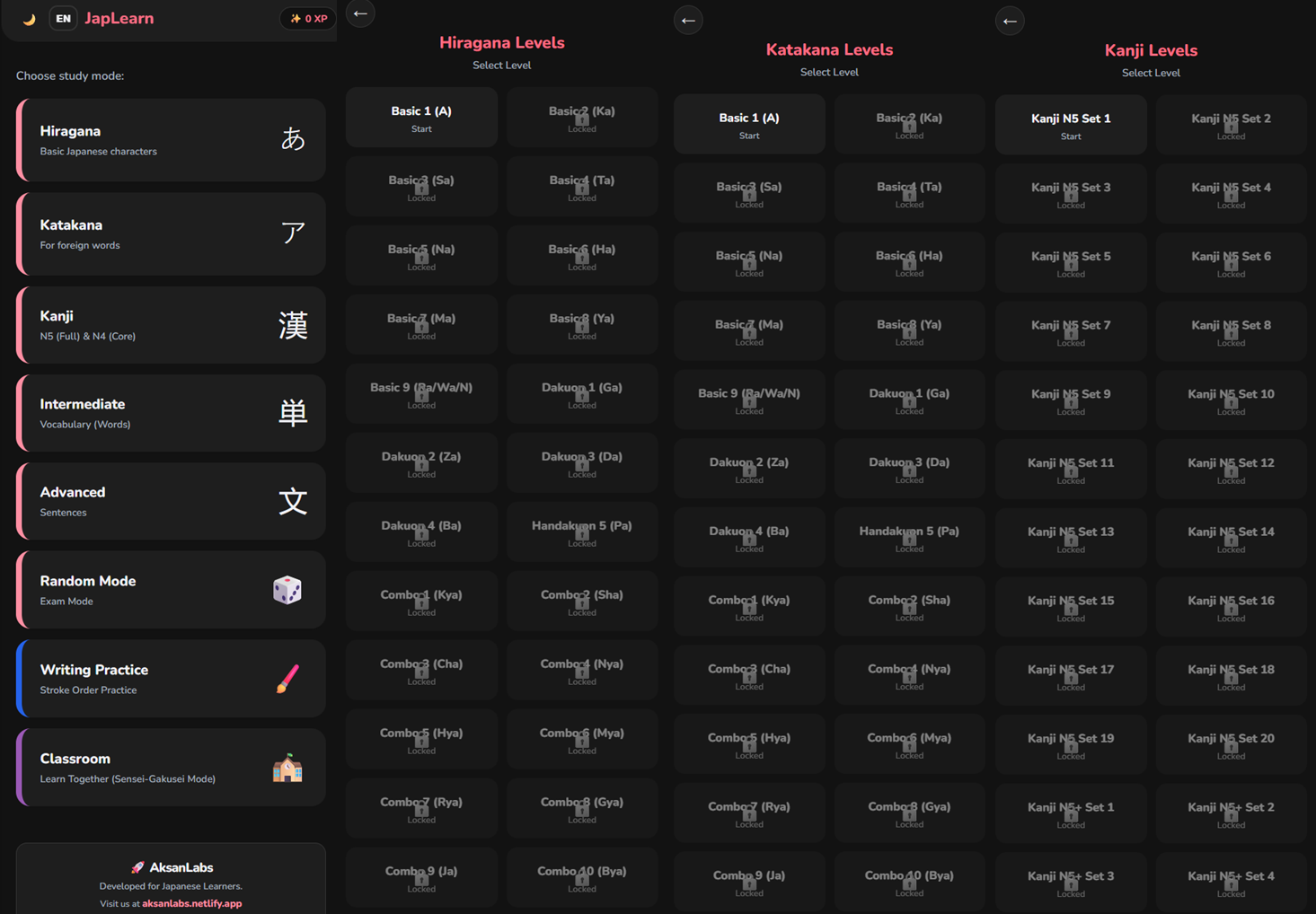The width and height of the screenshot is (1316, 914).
Task: Switch language using the EN button
Action: (63, 19)
